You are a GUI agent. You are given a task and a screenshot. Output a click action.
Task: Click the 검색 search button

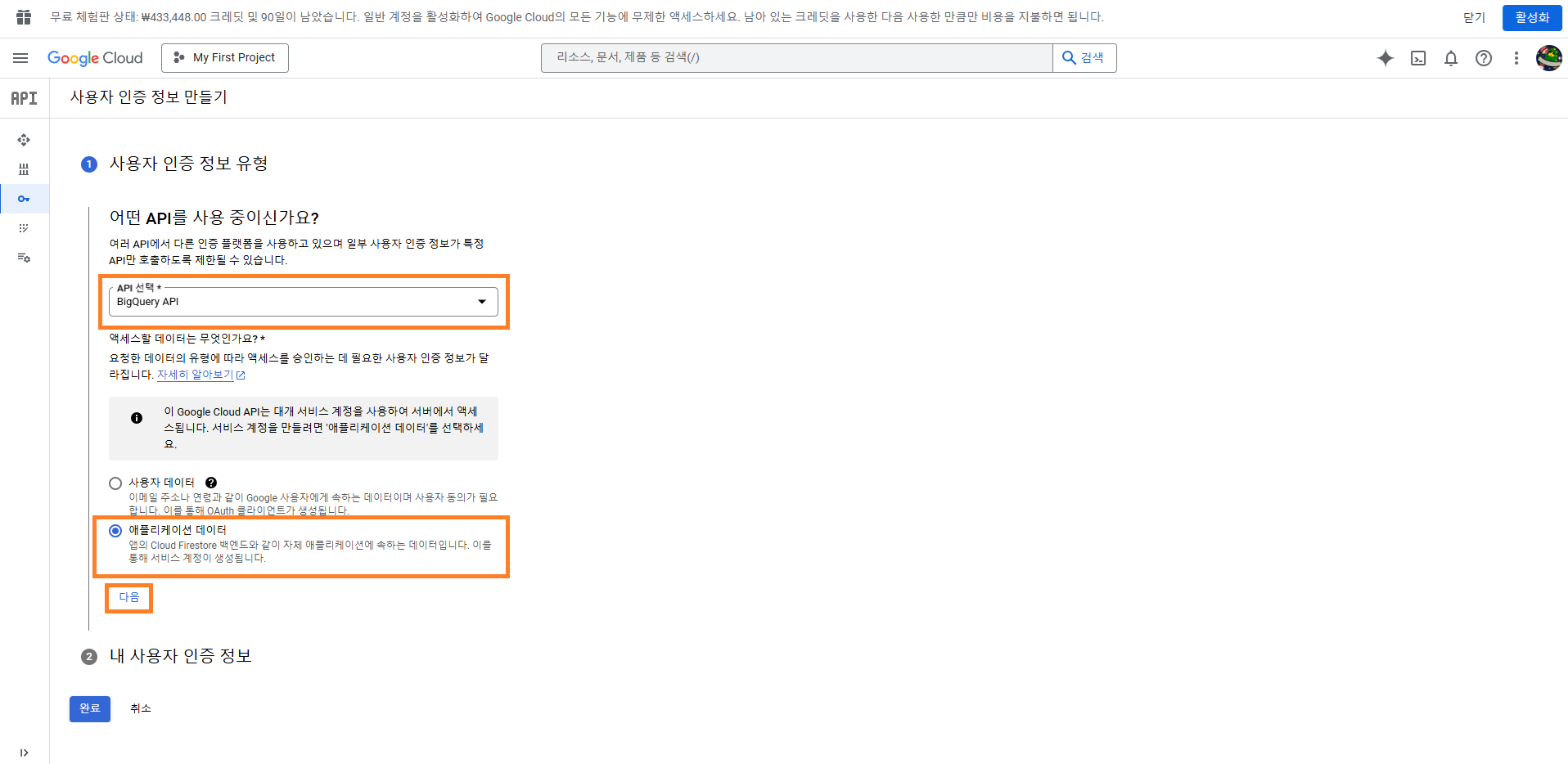point(1084,58)
